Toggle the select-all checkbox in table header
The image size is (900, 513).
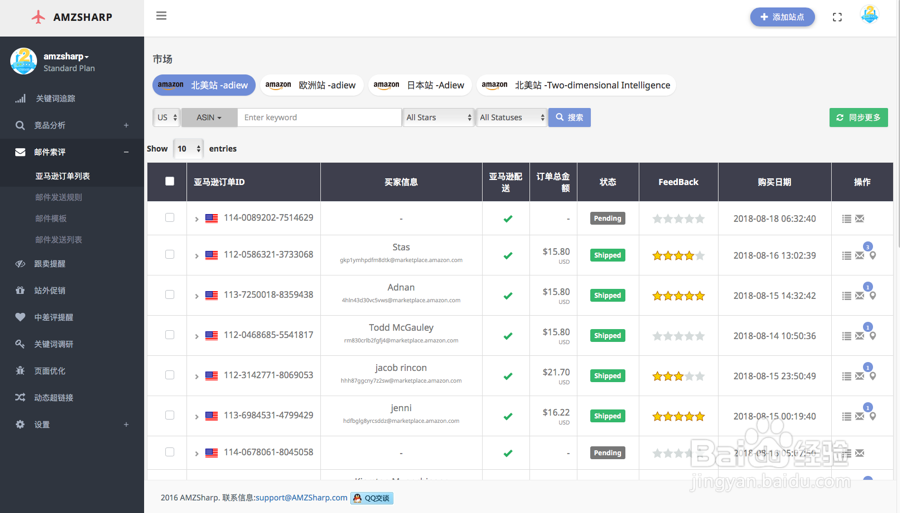pos(169,181)
